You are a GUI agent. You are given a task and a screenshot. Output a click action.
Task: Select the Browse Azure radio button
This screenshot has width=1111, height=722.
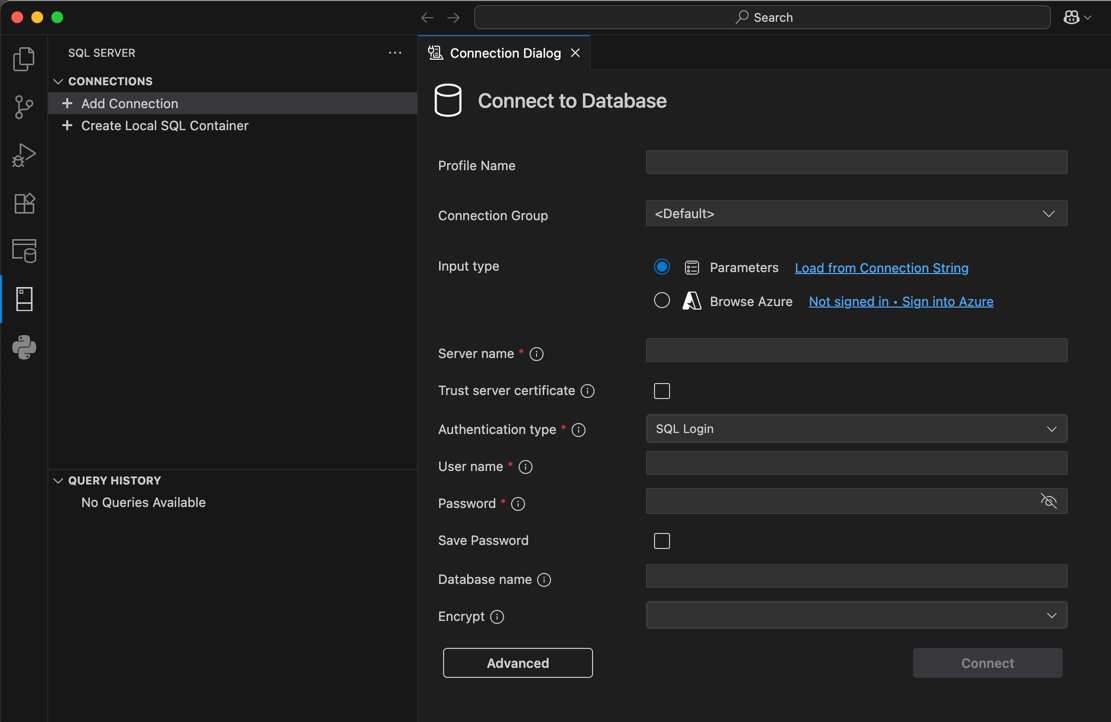pos(662,300)
